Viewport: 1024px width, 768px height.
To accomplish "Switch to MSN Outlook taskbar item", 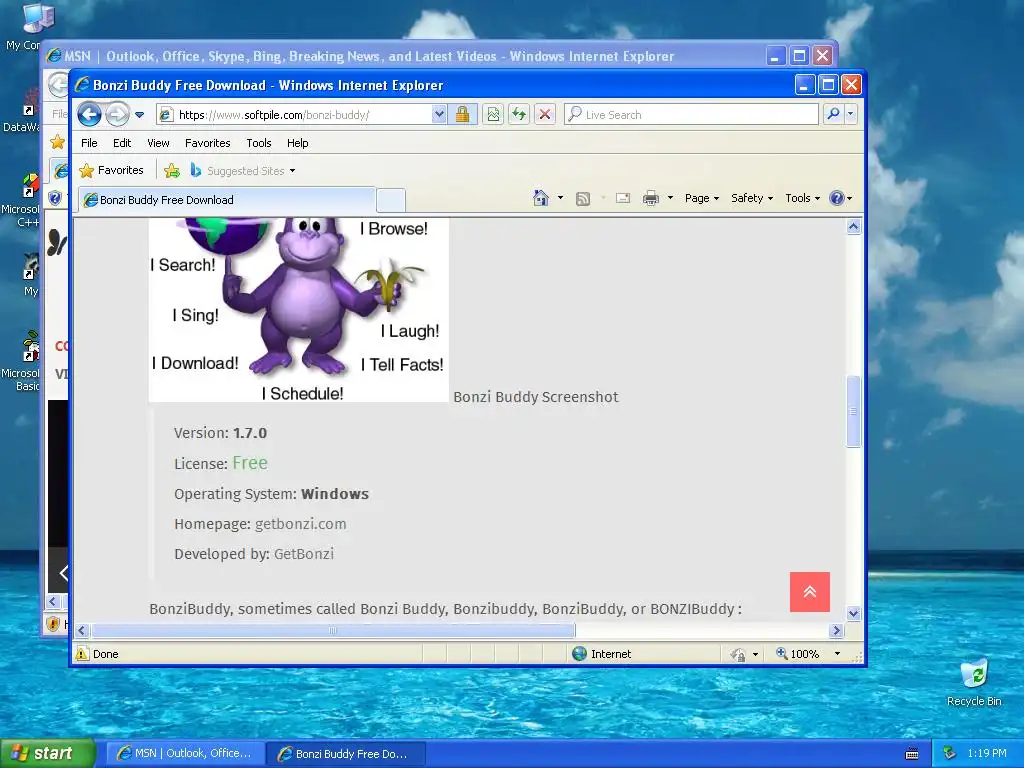I will click(185, 754).
